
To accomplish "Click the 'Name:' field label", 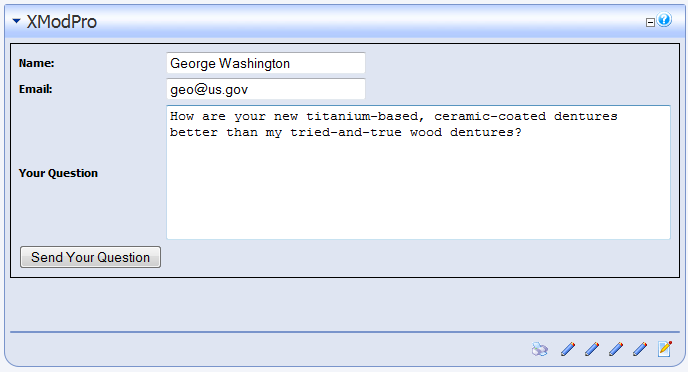I will (x=36, y=63).
